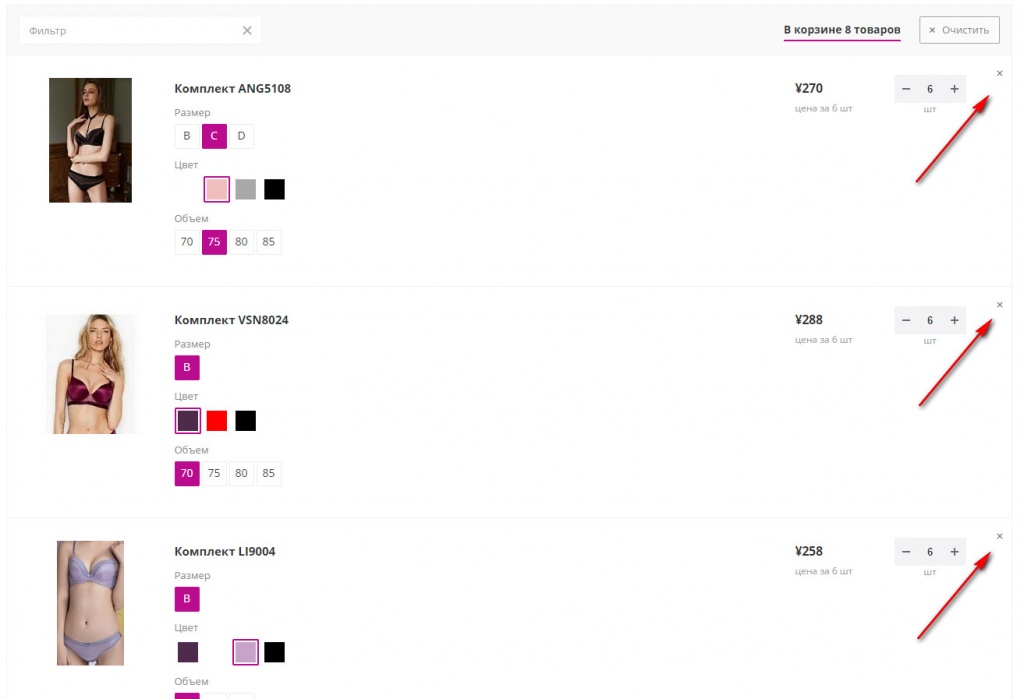Increase quantity of Комплект ANG5108
The image size is (1024, 699).
[x=954, y=89]
